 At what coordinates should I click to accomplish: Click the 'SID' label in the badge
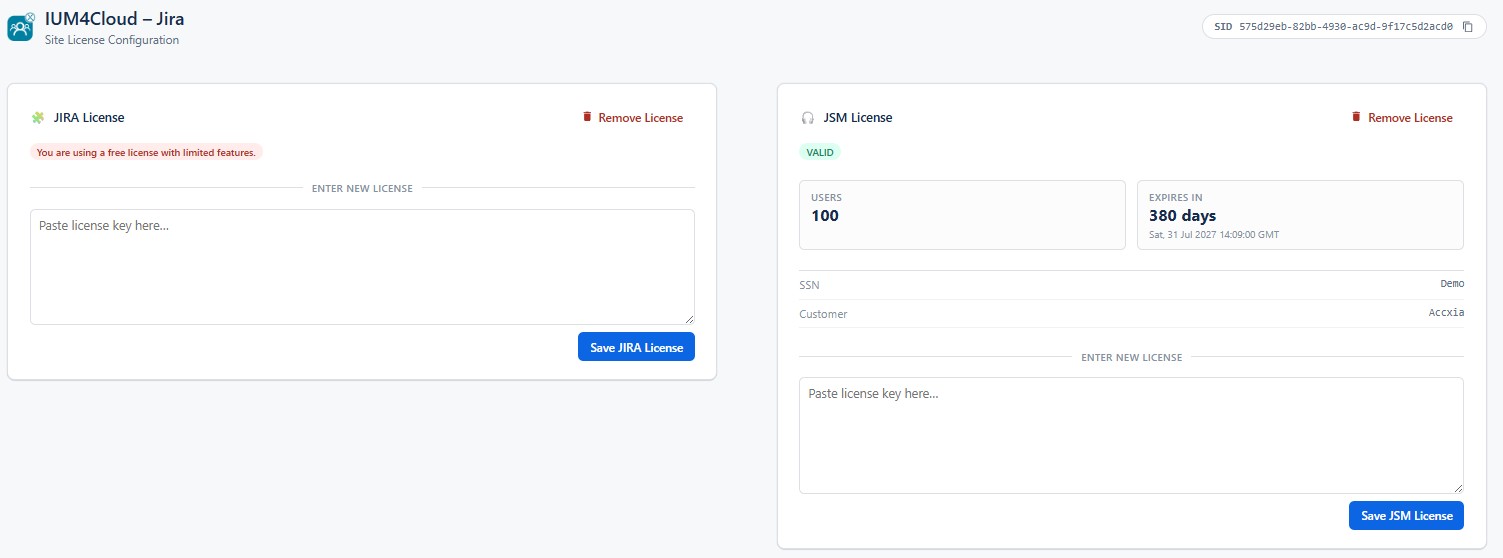(1223, 27)
